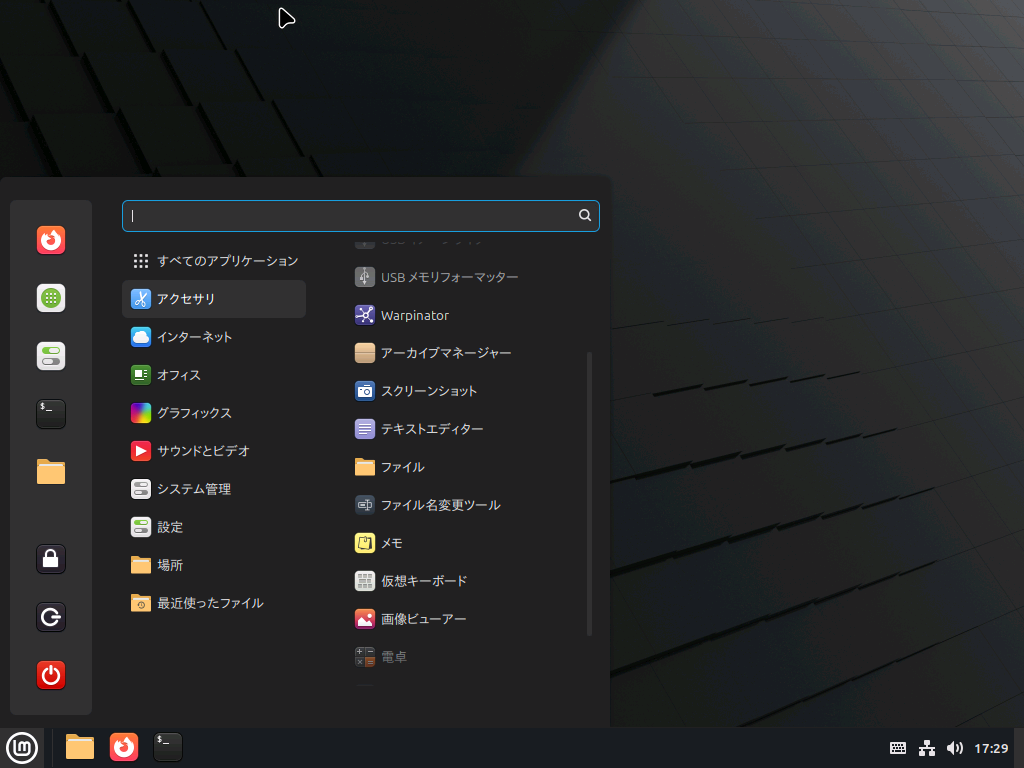Click the Linux Mint menu button in panel
This screenshot has width=1024, height=768.
point(22,747)
